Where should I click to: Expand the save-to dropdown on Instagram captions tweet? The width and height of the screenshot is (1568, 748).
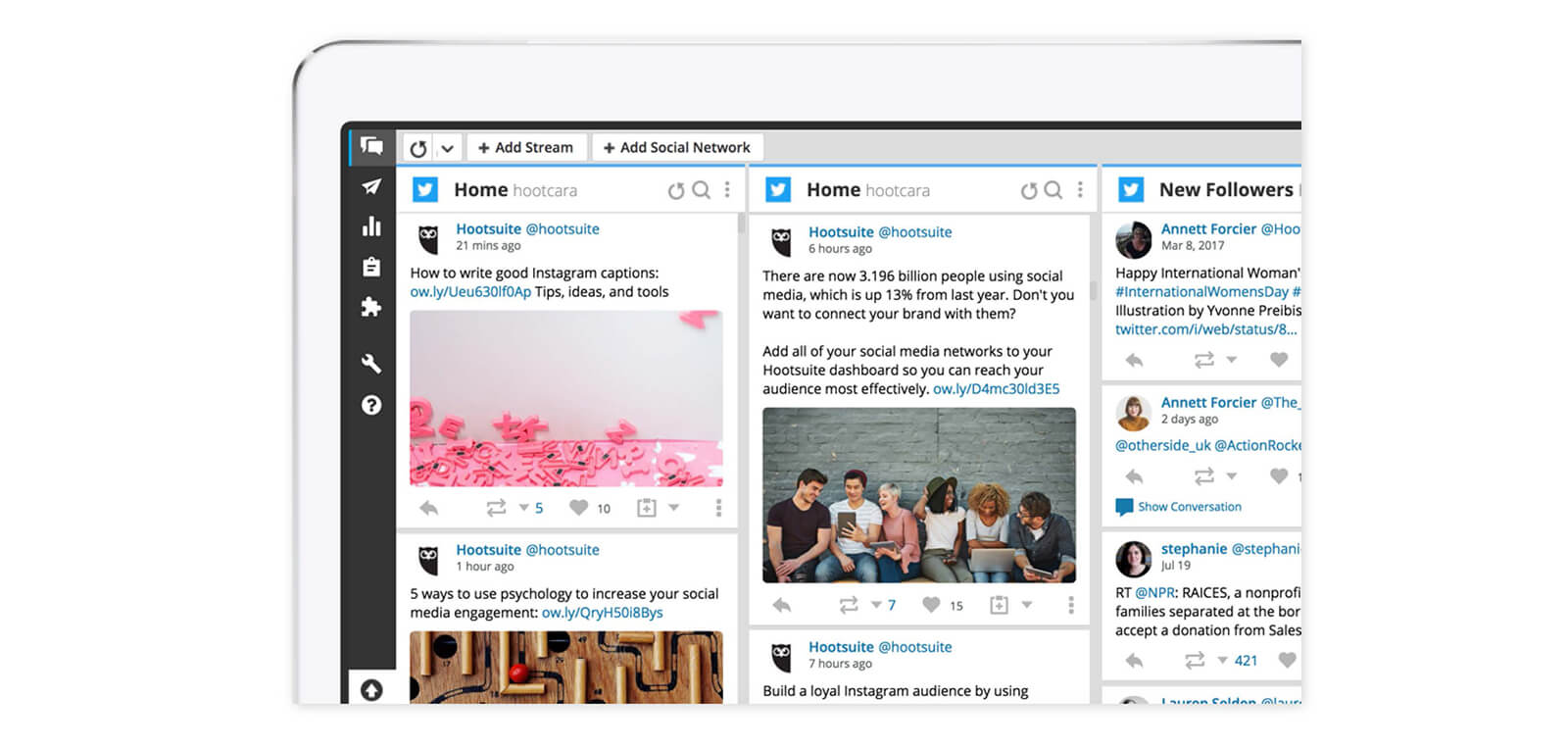[x=674, y=508]
